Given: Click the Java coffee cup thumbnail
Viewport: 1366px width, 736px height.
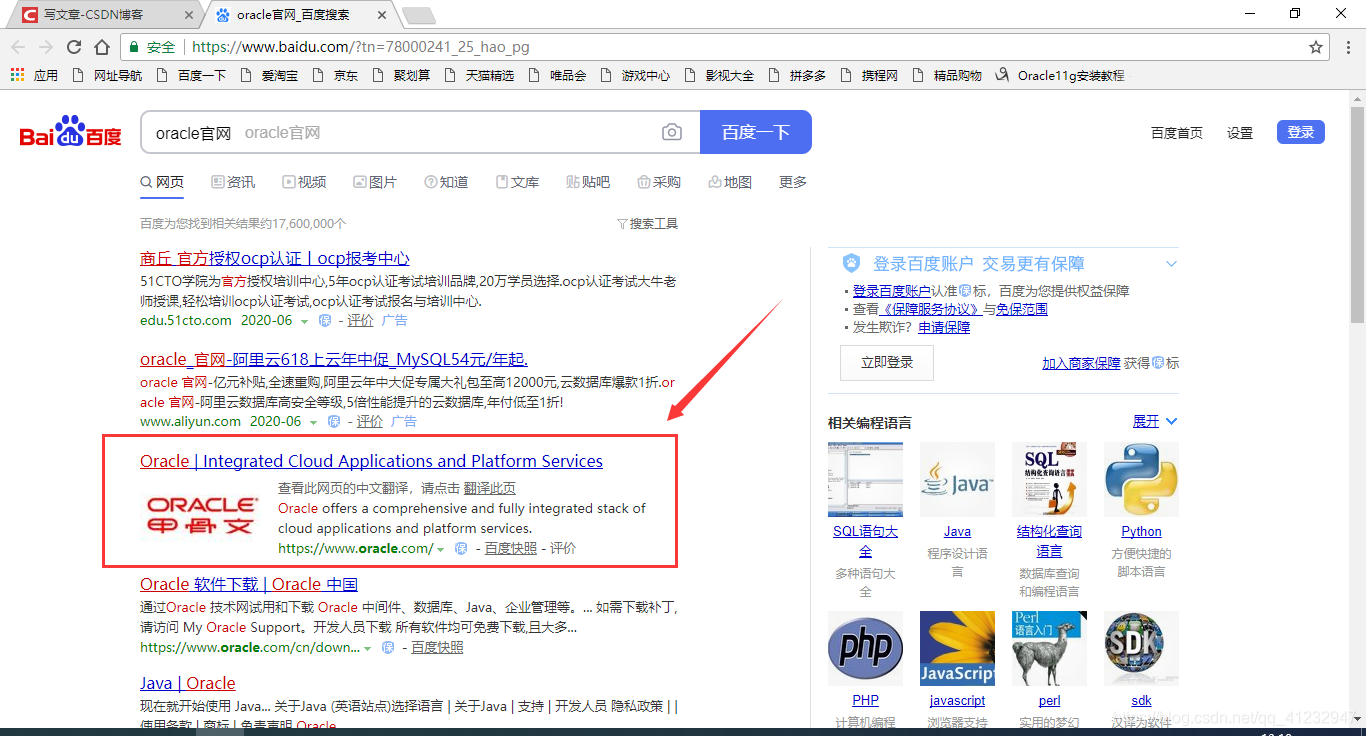Looking at the screenshot, I should 957,479.
